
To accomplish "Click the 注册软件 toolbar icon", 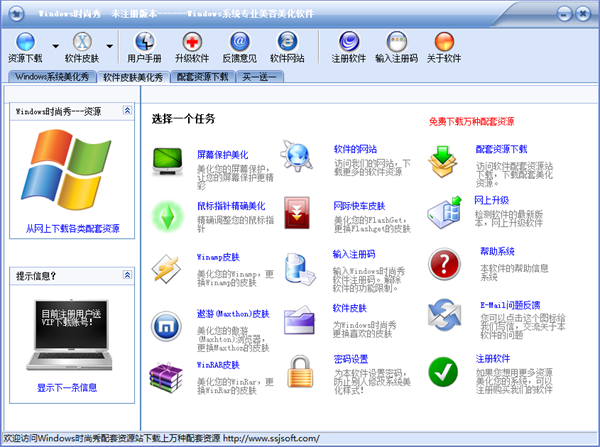I will point(349,42).
